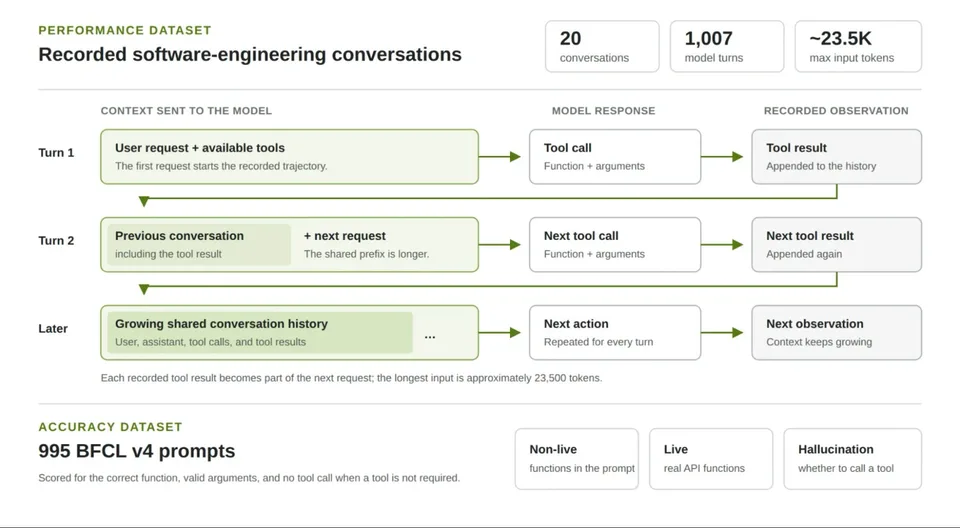Screen dimensions: 960x528
Task: Click arrow between Next tool call and Next tool result
Action: tap(722, 244)
